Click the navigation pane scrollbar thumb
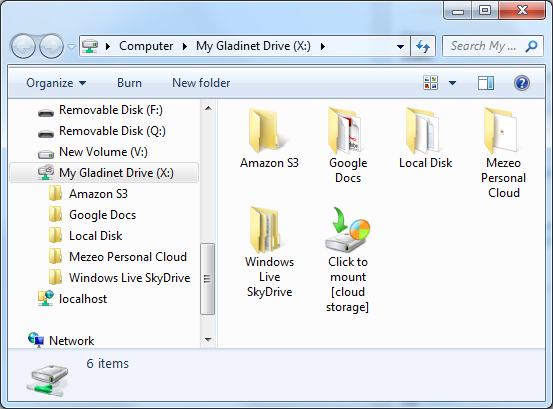The height and width of the screenshot is (409, 553). (x=207, y=279)
